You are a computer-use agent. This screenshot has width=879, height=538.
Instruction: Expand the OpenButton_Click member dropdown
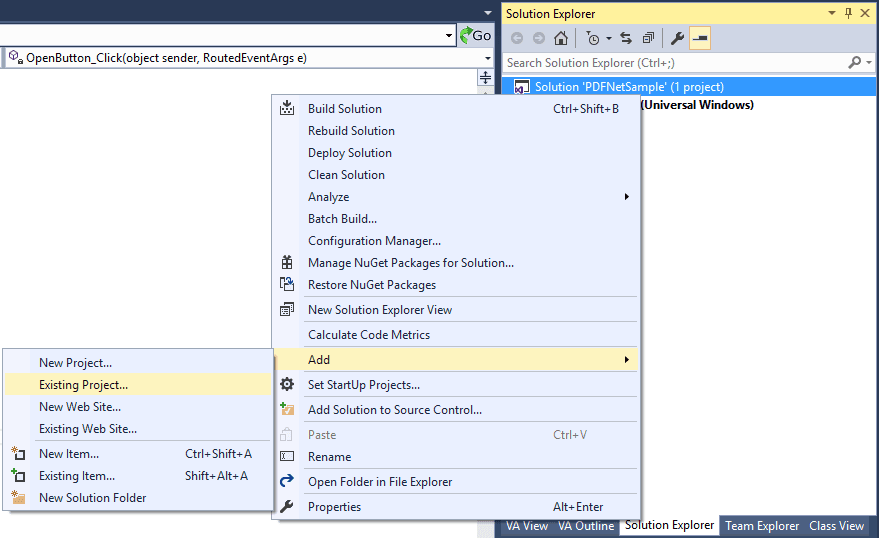coord(487,58)
